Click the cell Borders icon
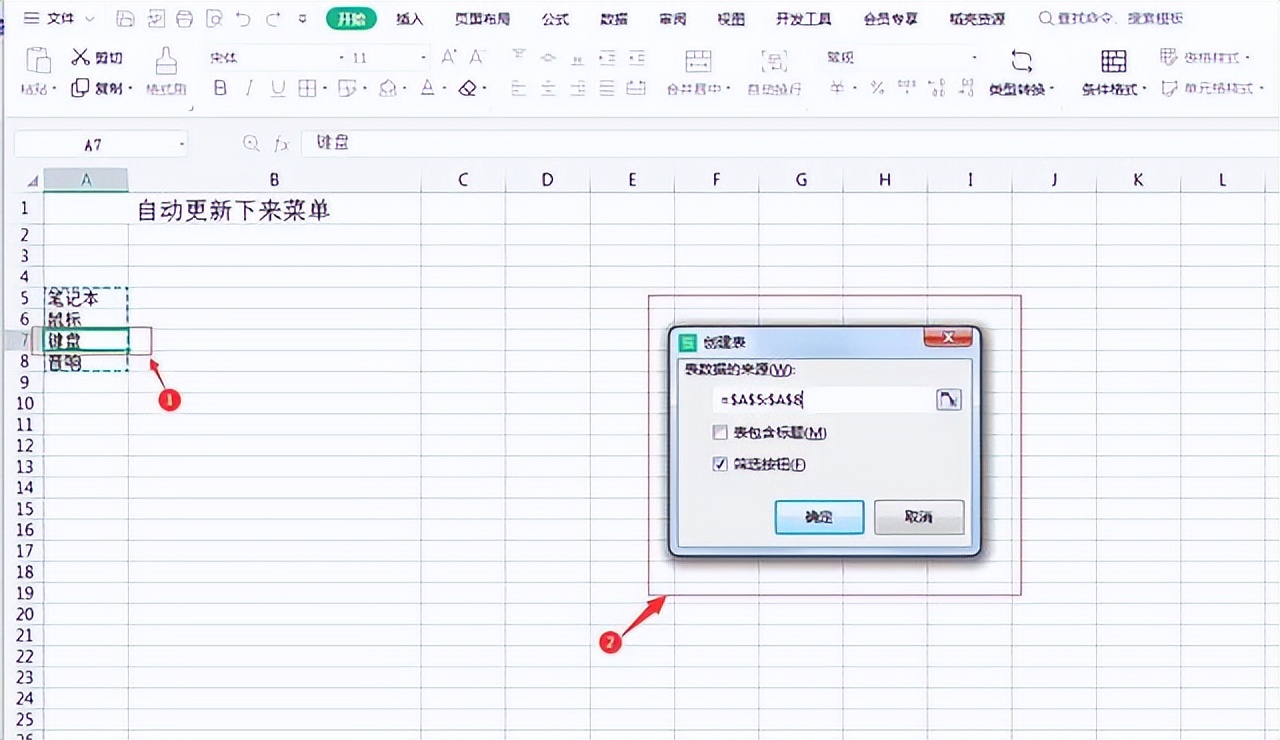The height and width of the screenshot is (740, 1280). coord(306,88)
